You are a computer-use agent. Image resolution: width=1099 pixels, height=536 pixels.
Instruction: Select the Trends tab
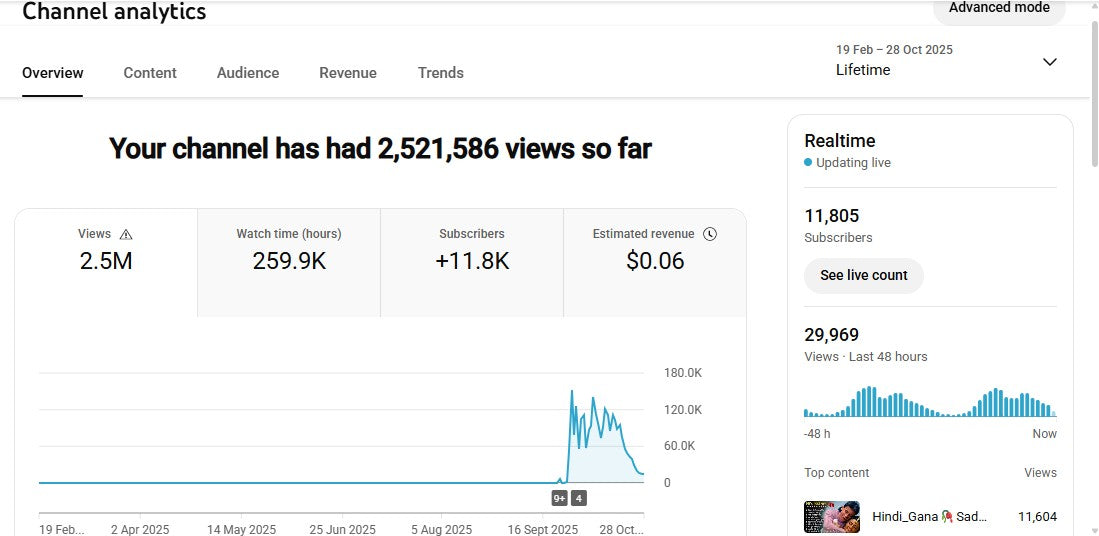tap(440, 73)
